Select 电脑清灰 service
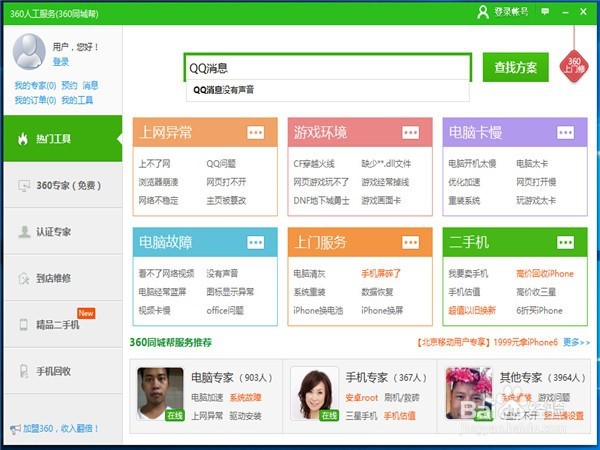Screen dimensions: 600x450 pyautogui.click(x=309, y=274)
